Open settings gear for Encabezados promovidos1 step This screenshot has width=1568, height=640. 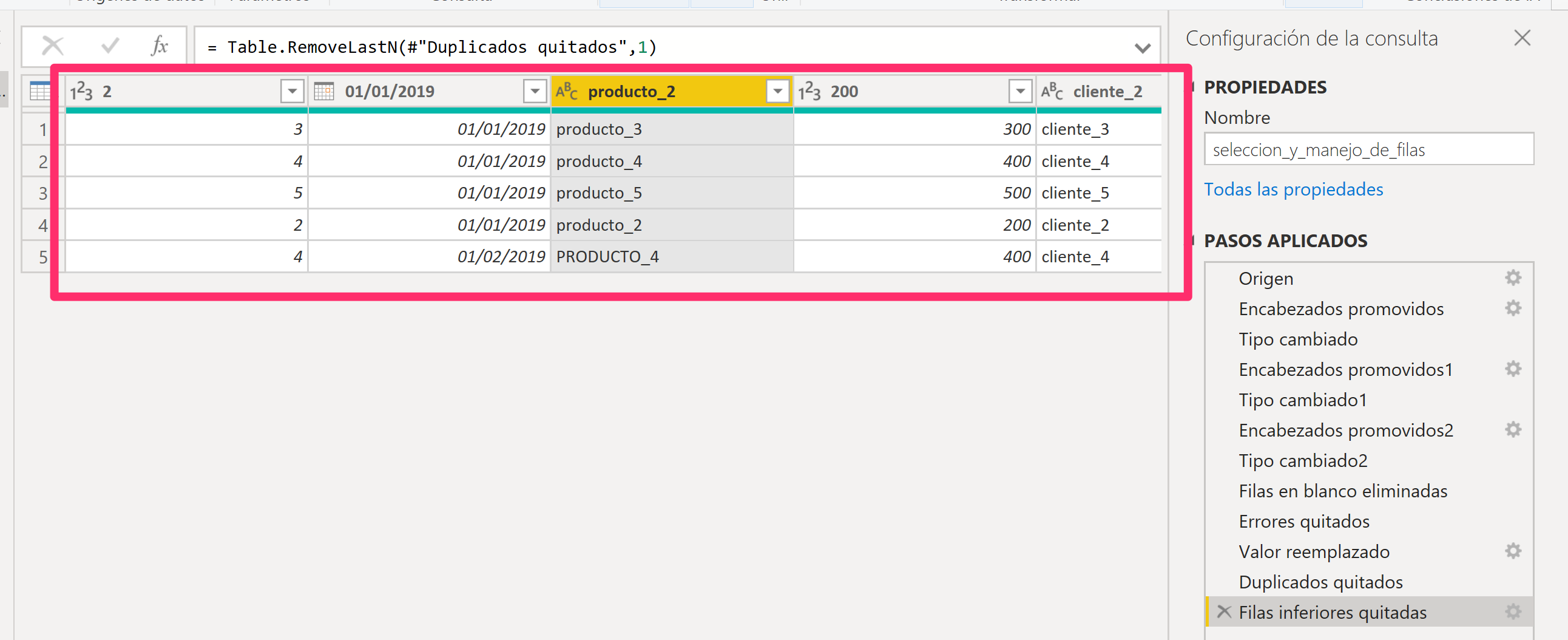click(x=1513, y=369)
